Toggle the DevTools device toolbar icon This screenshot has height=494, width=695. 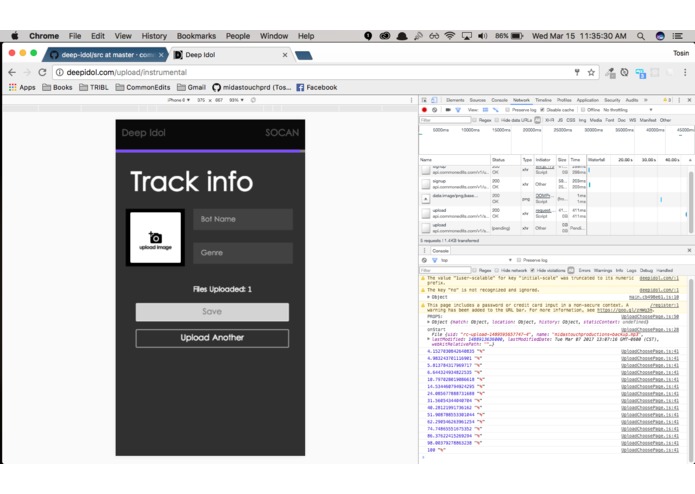coord(434,100)
